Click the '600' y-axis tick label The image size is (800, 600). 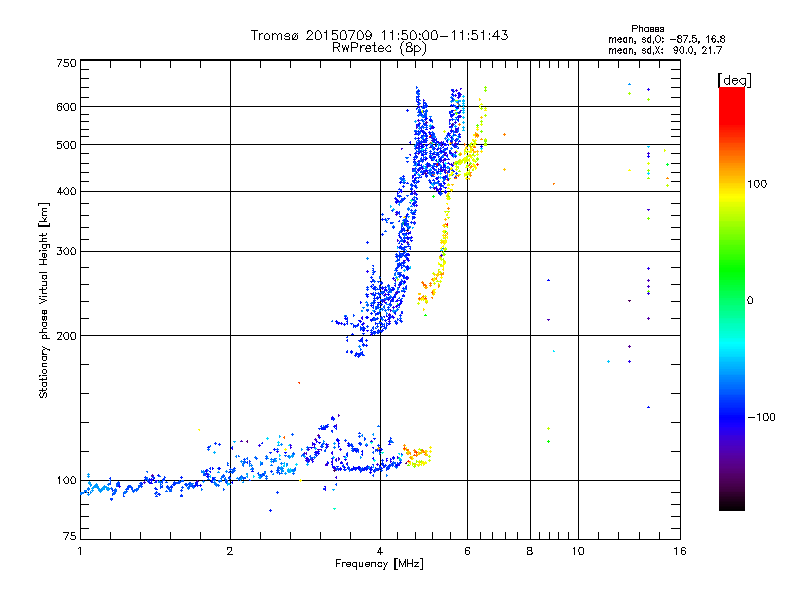tap(67, 107)
